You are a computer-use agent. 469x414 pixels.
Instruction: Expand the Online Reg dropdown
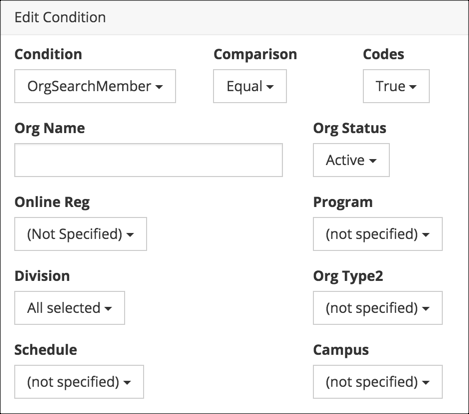click(80, 234)
